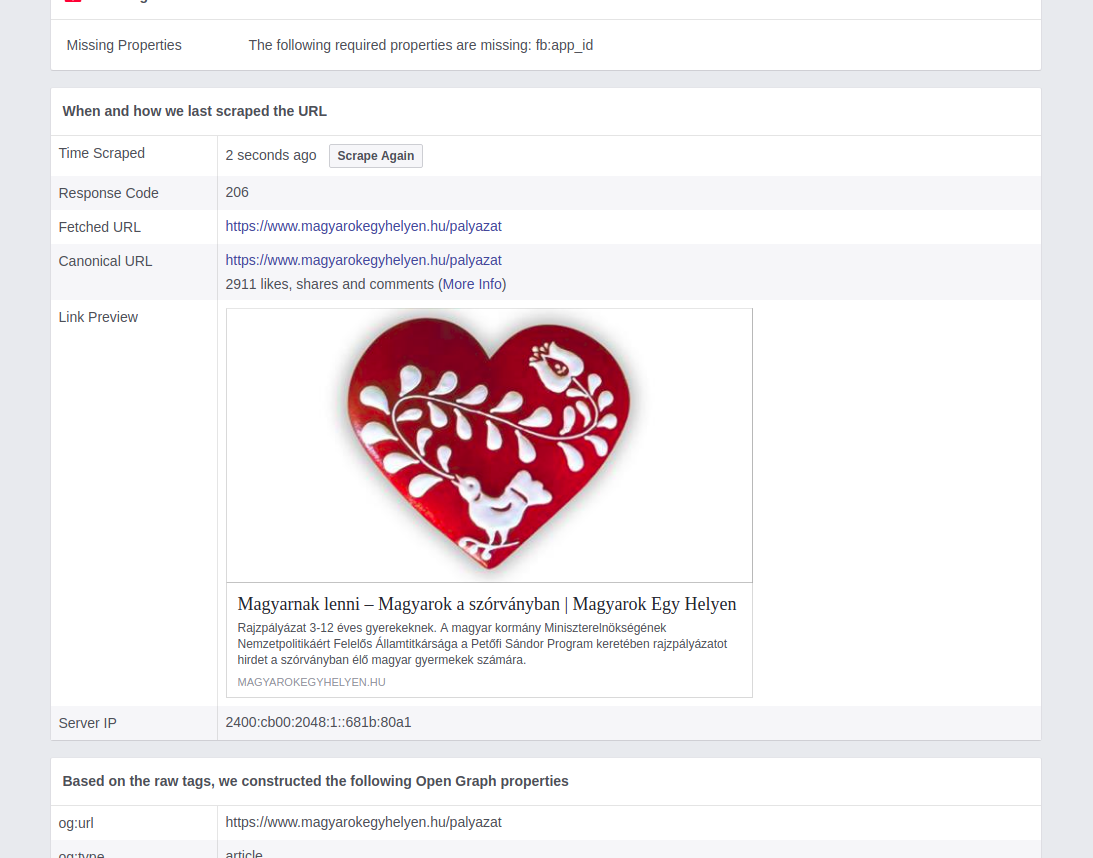1093x858 pixels.
Task: Open the Fetched URL palyazat link
Action: (363, 226)
